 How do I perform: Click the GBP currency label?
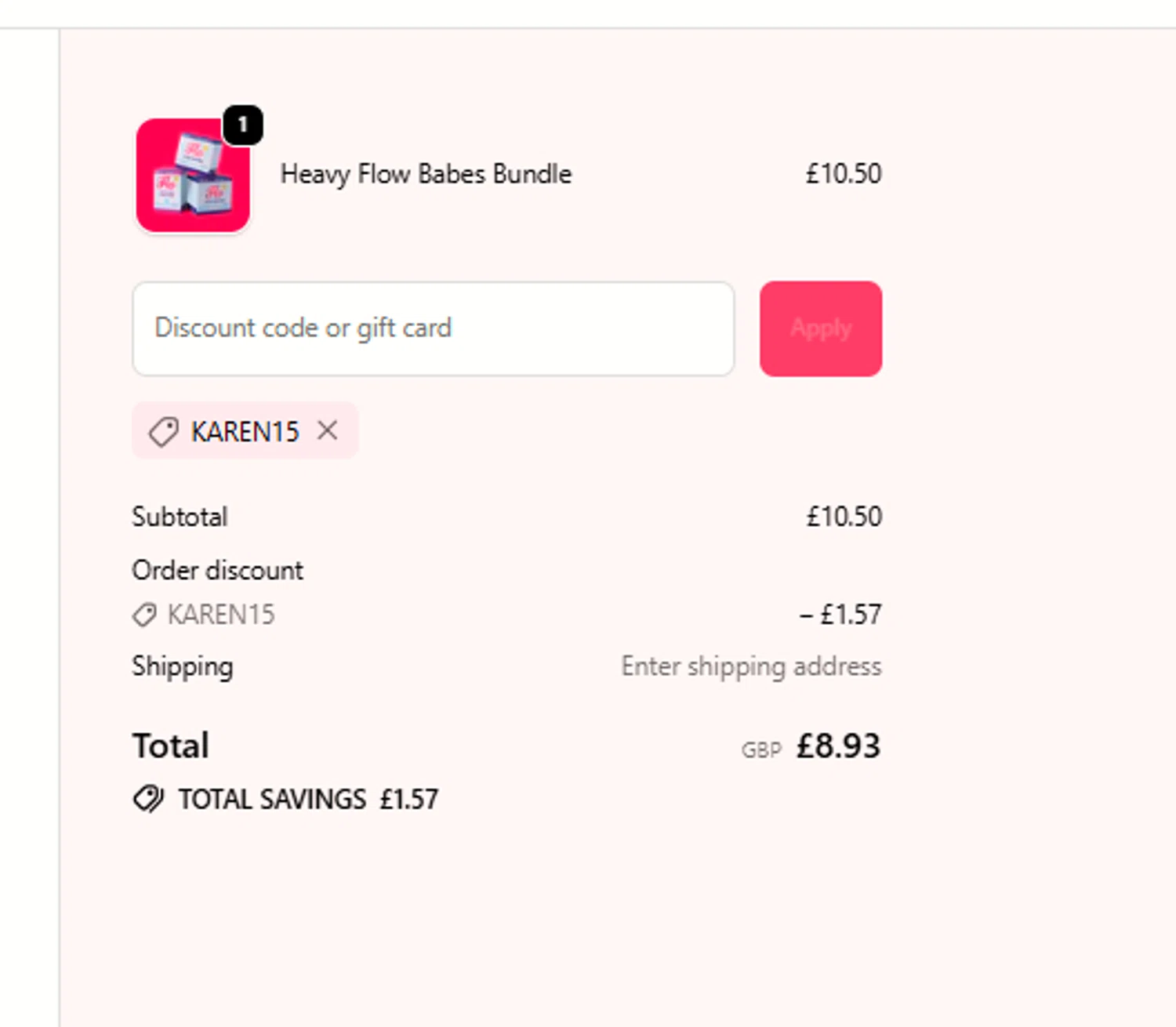tap(761, 750)
